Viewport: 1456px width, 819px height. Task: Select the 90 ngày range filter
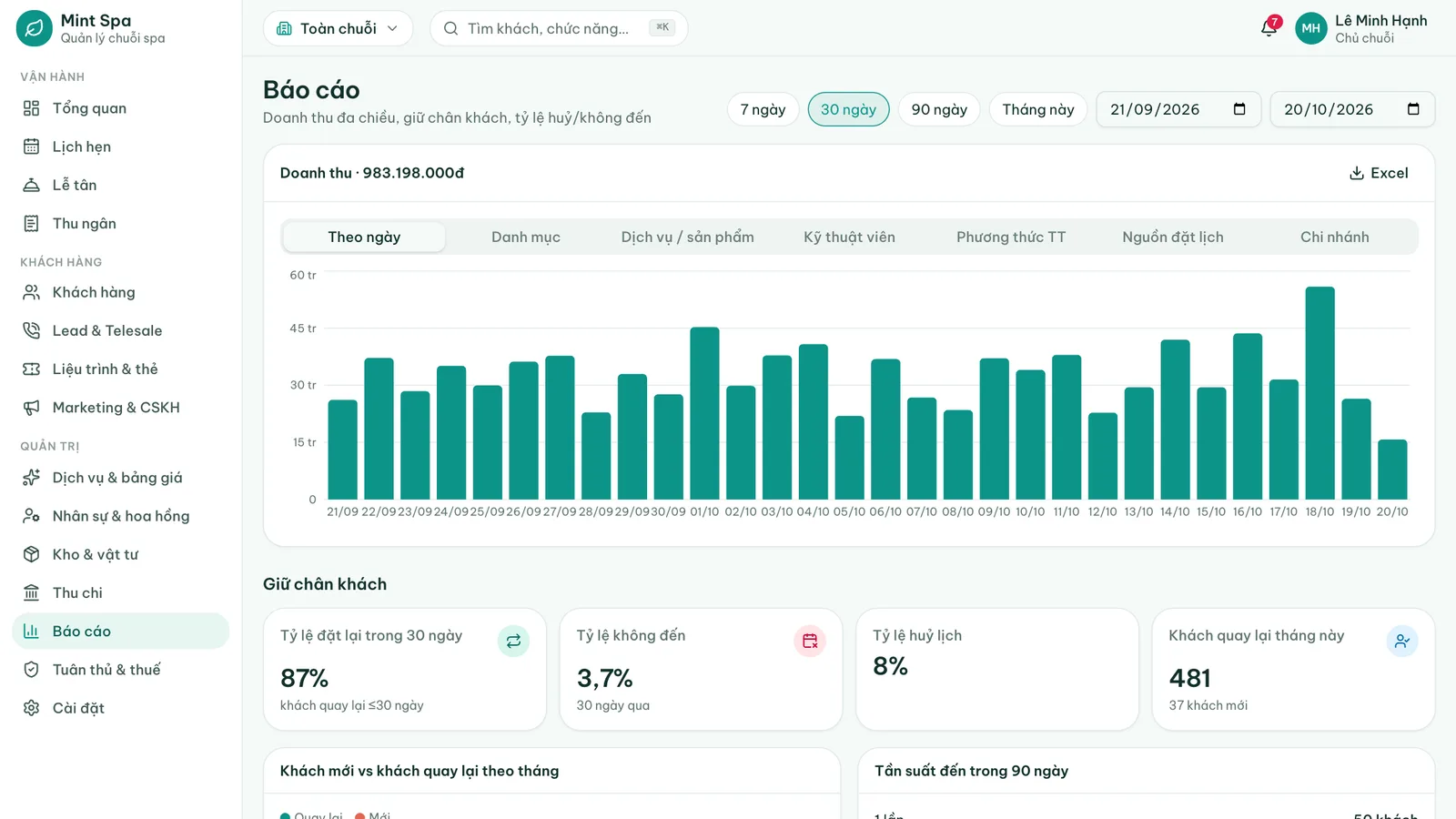pyautogui.click(x=939, y=109)
